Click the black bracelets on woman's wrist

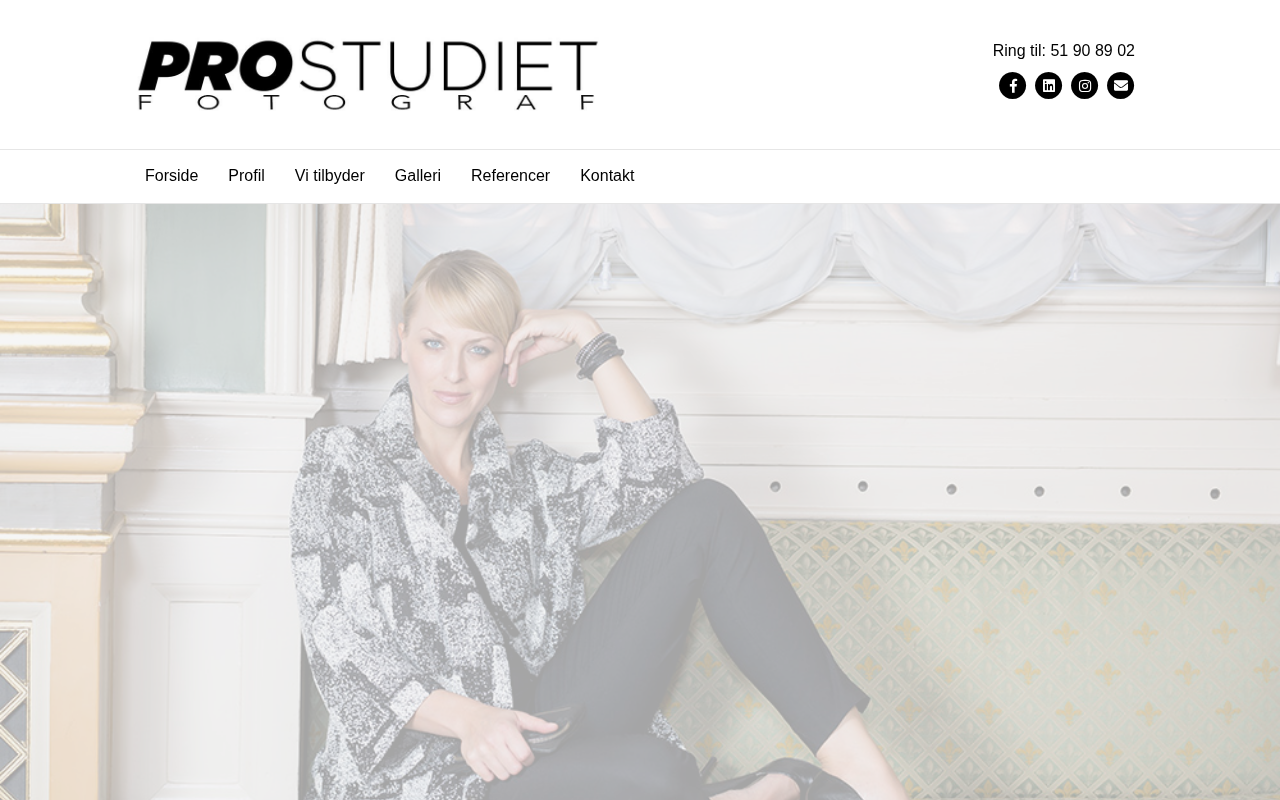pyautogui.click(x=598, y=356)
